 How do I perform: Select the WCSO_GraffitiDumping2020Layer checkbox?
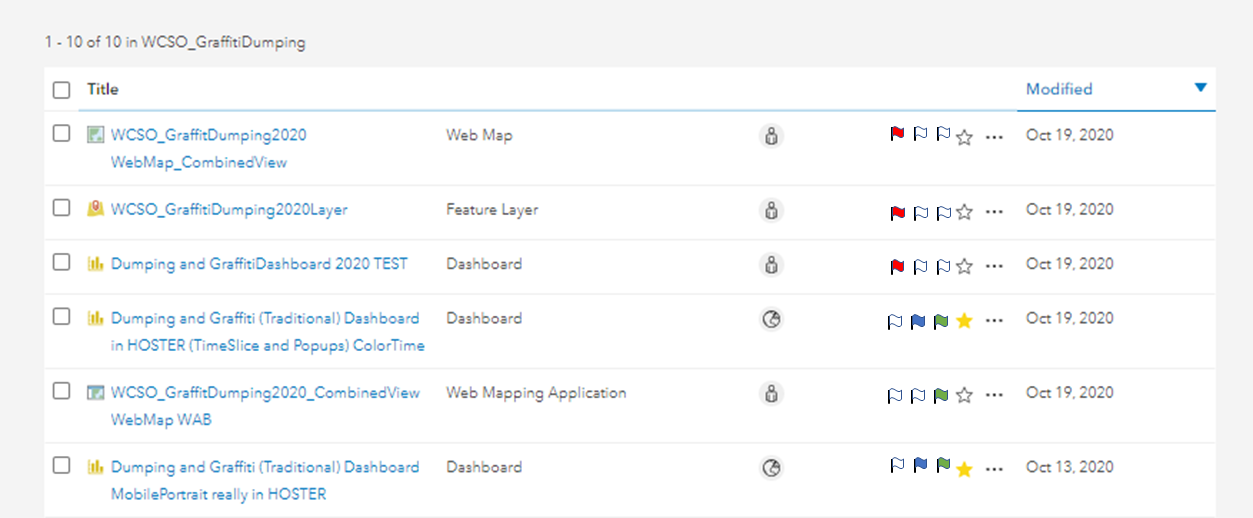click(62, 208)
